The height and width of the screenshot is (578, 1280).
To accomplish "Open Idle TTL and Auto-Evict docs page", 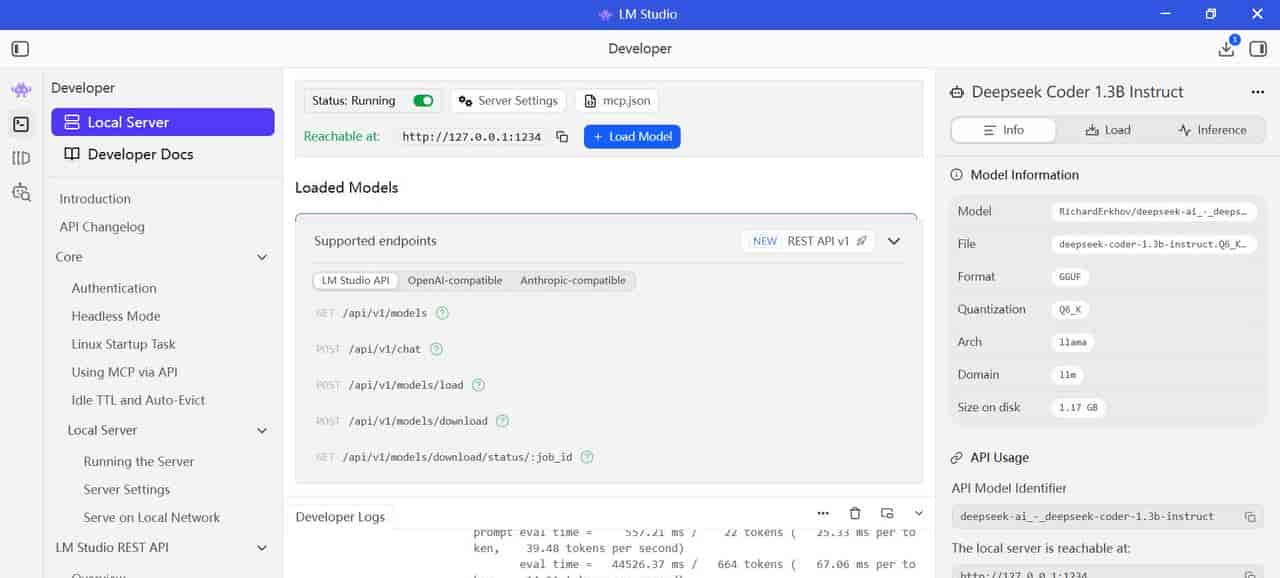I will 138,400.
